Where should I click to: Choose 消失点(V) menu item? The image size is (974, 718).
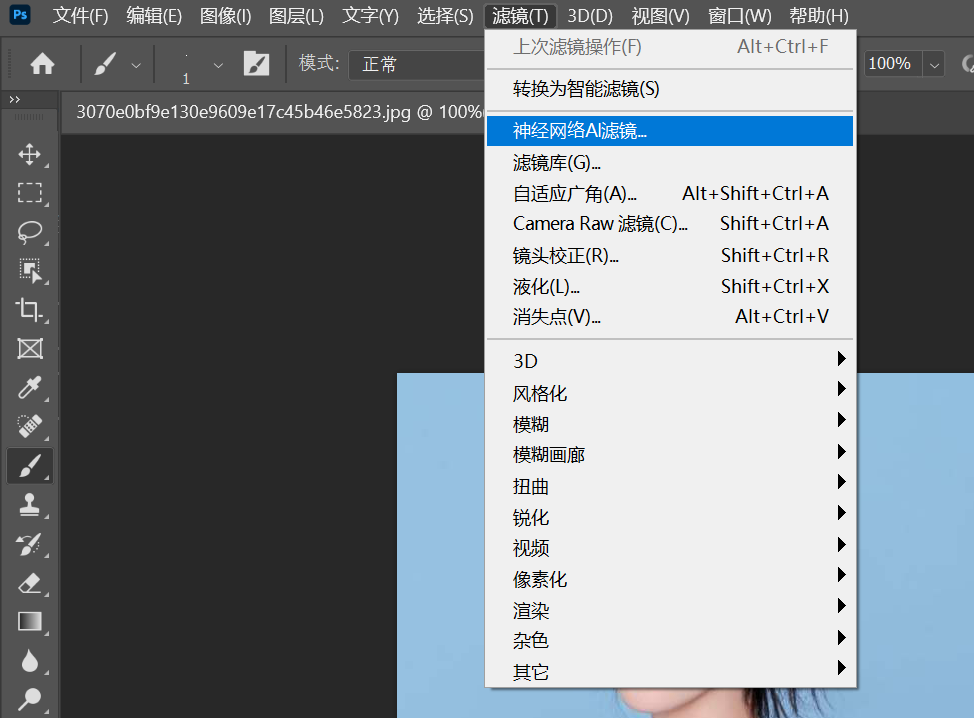pyautogui.click(x=670, y=317)
